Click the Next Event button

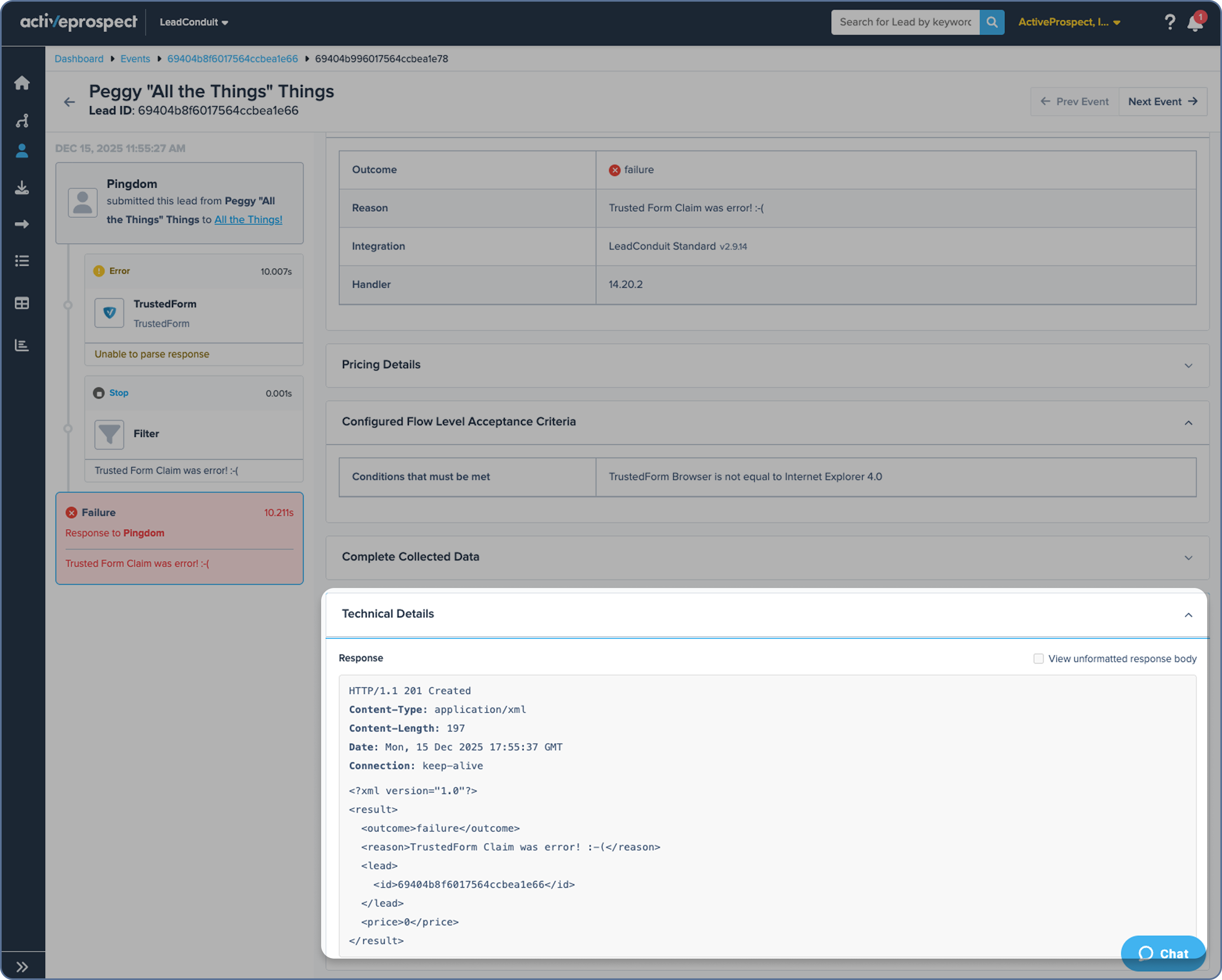pos(1163,101)
